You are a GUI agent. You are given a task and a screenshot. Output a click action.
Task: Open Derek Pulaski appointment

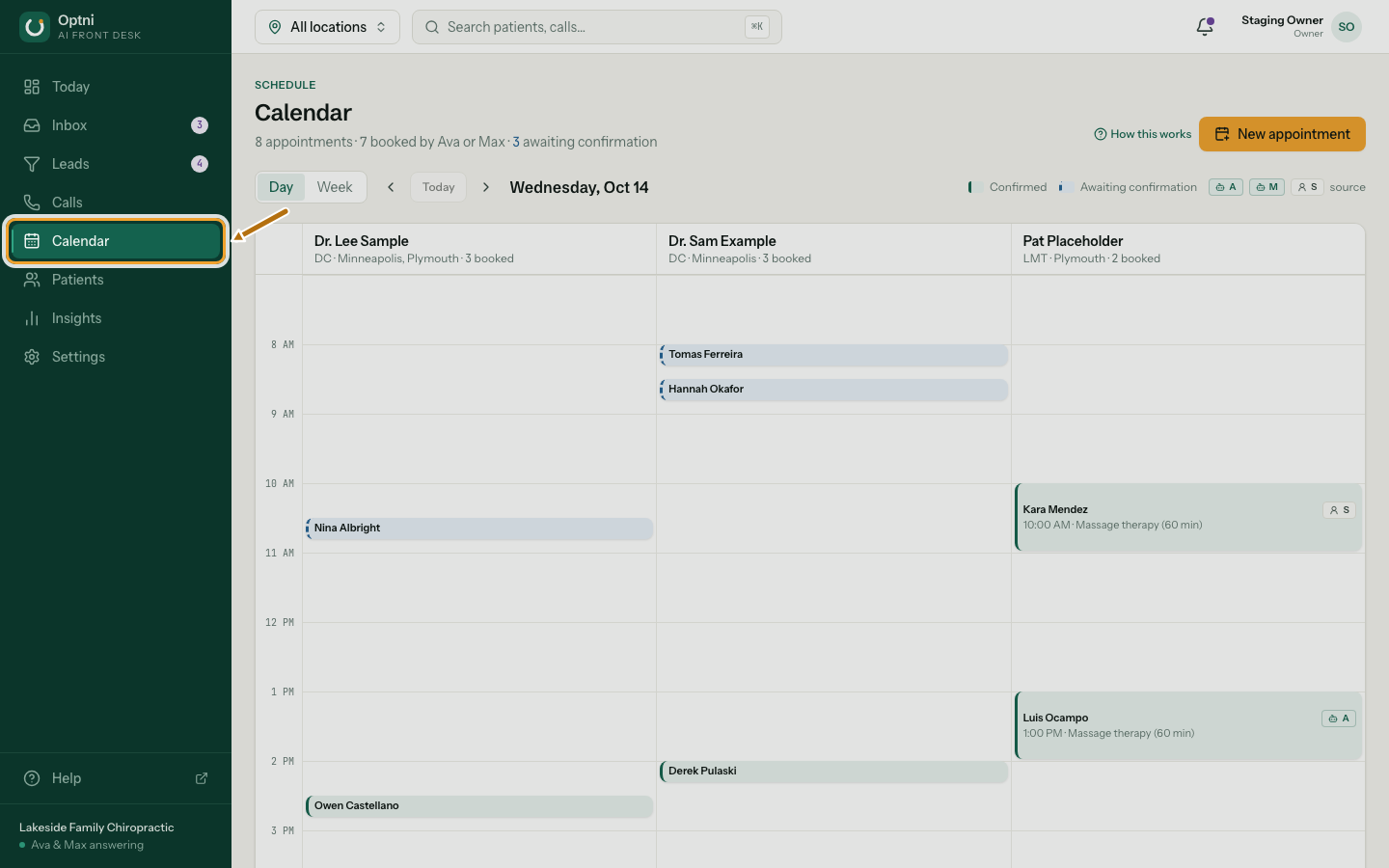[834, 772]
